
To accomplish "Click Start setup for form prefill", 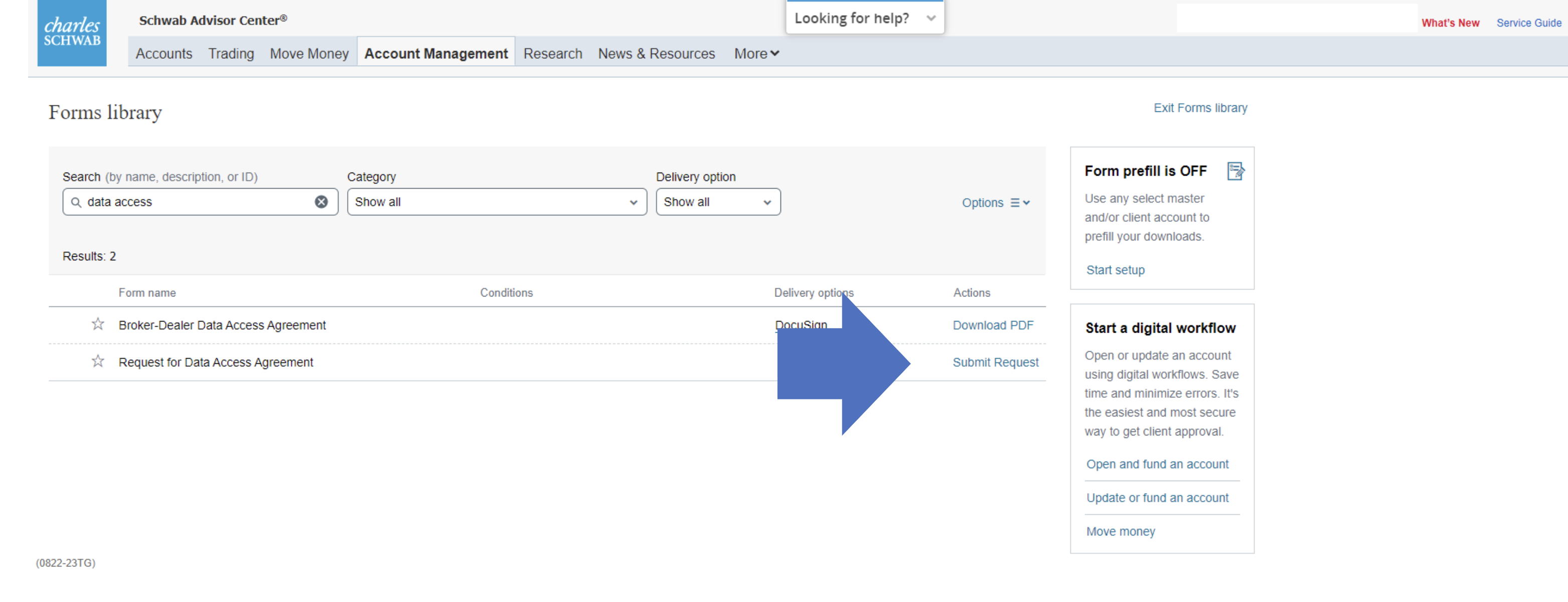I will pos(1115,270).
